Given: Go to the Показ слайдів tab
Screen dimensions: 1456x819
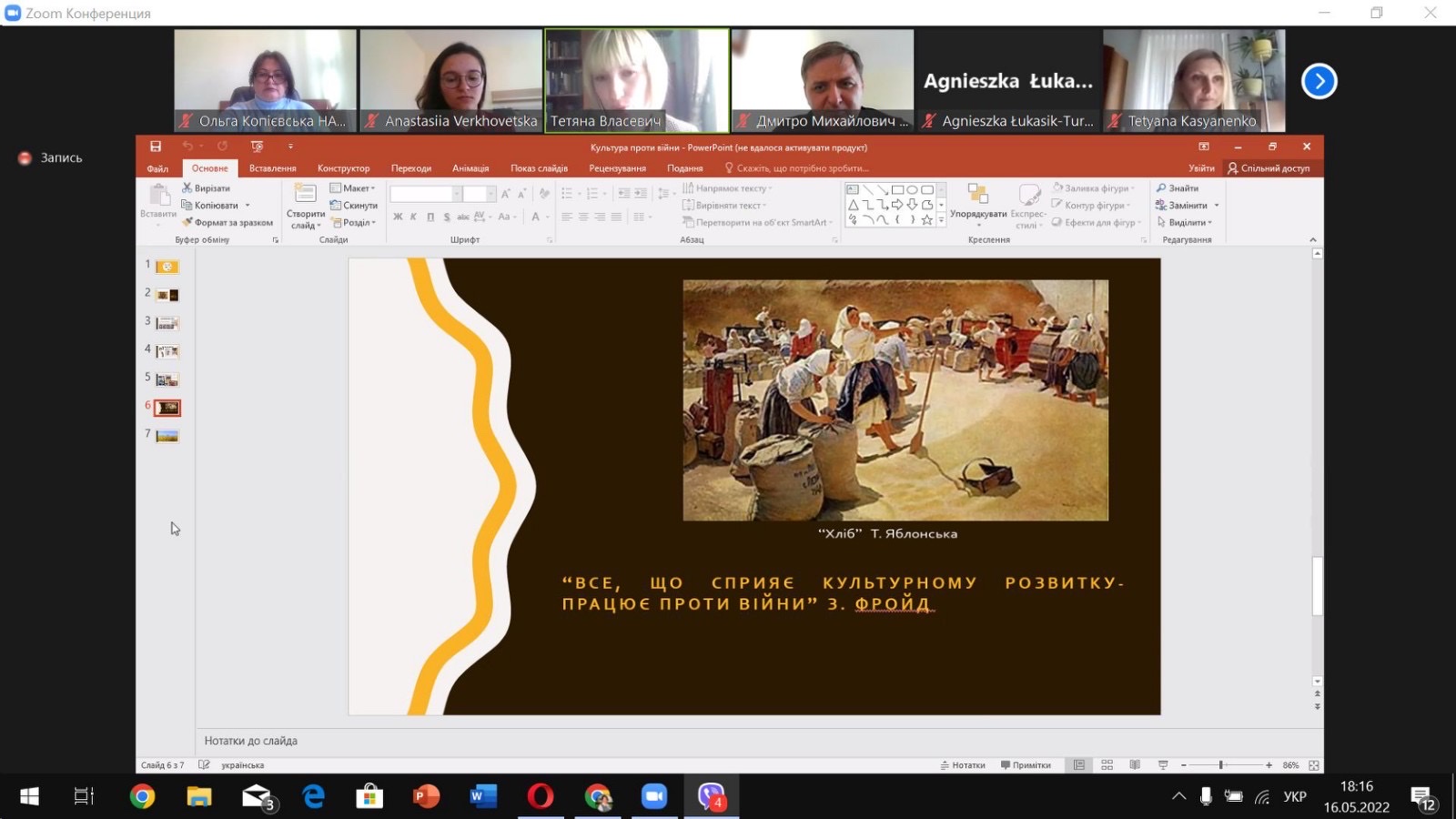Looking at the screenshot, I should (x=539, y=168).
